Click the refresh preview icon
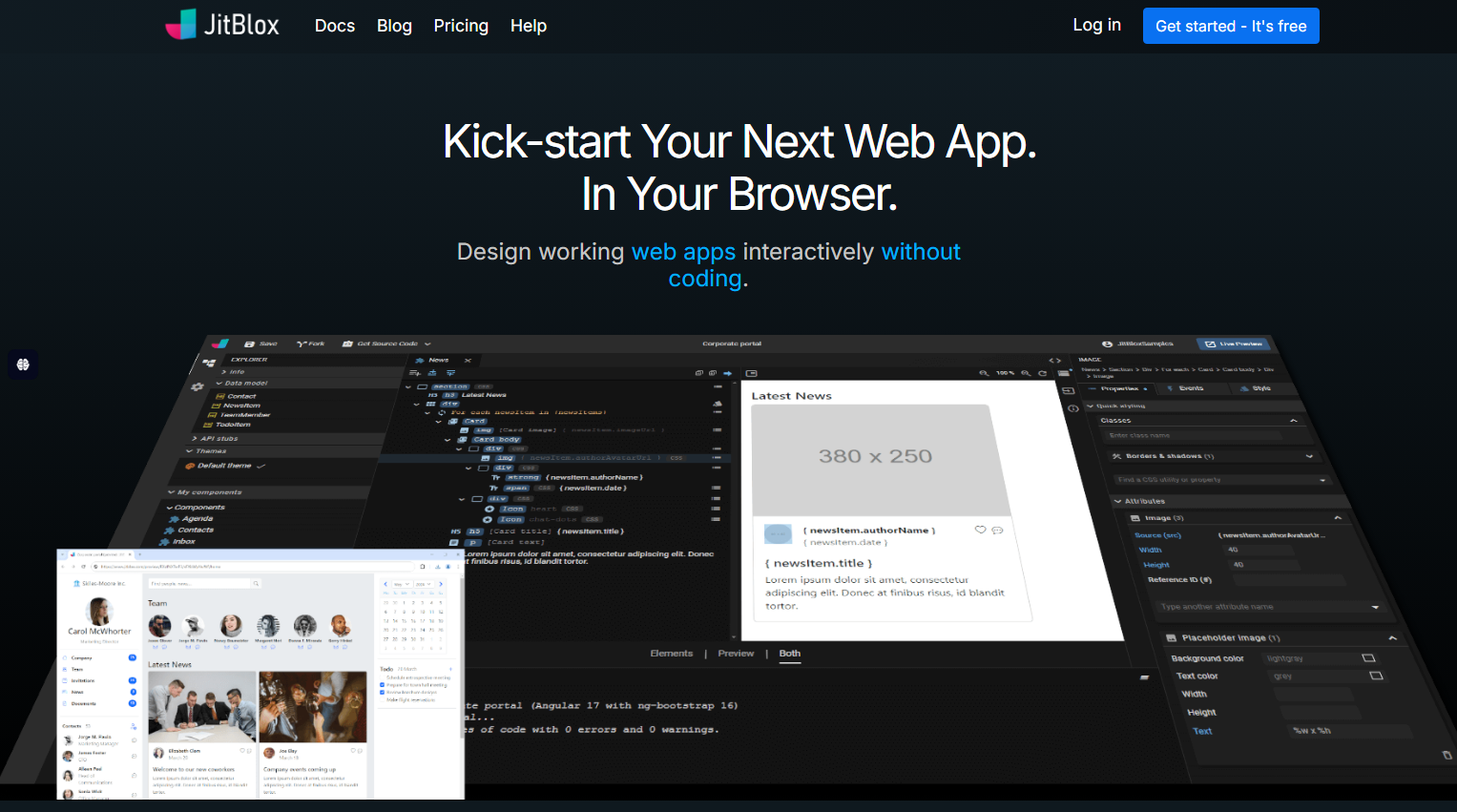 coord(1042,373)
